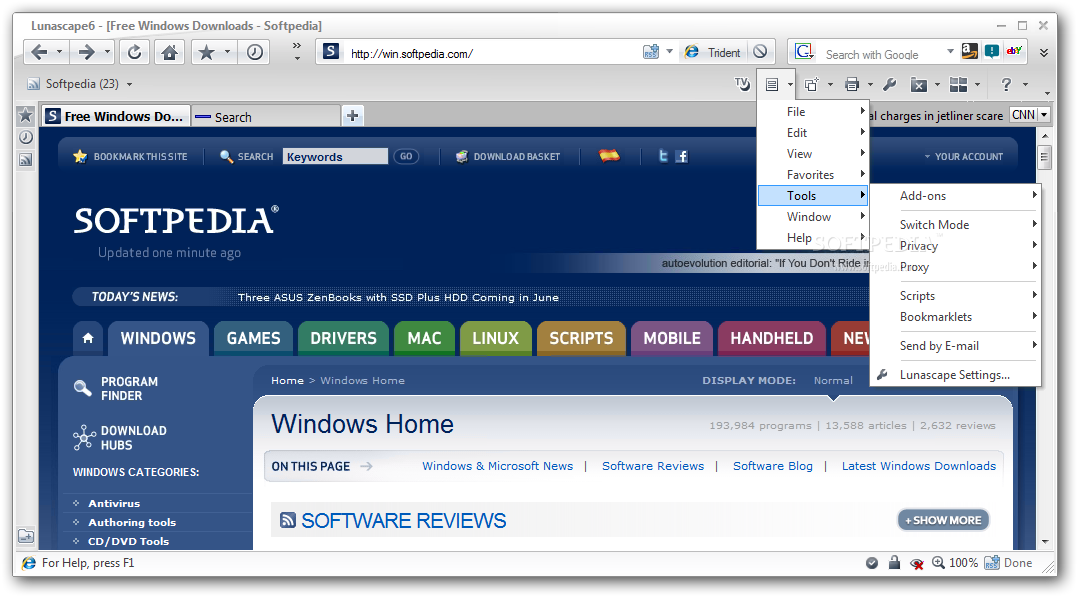Open the Favorites sidebar star icon
Image resolution: width=1078 pixels, height=597 pixels.
point(25,115)
